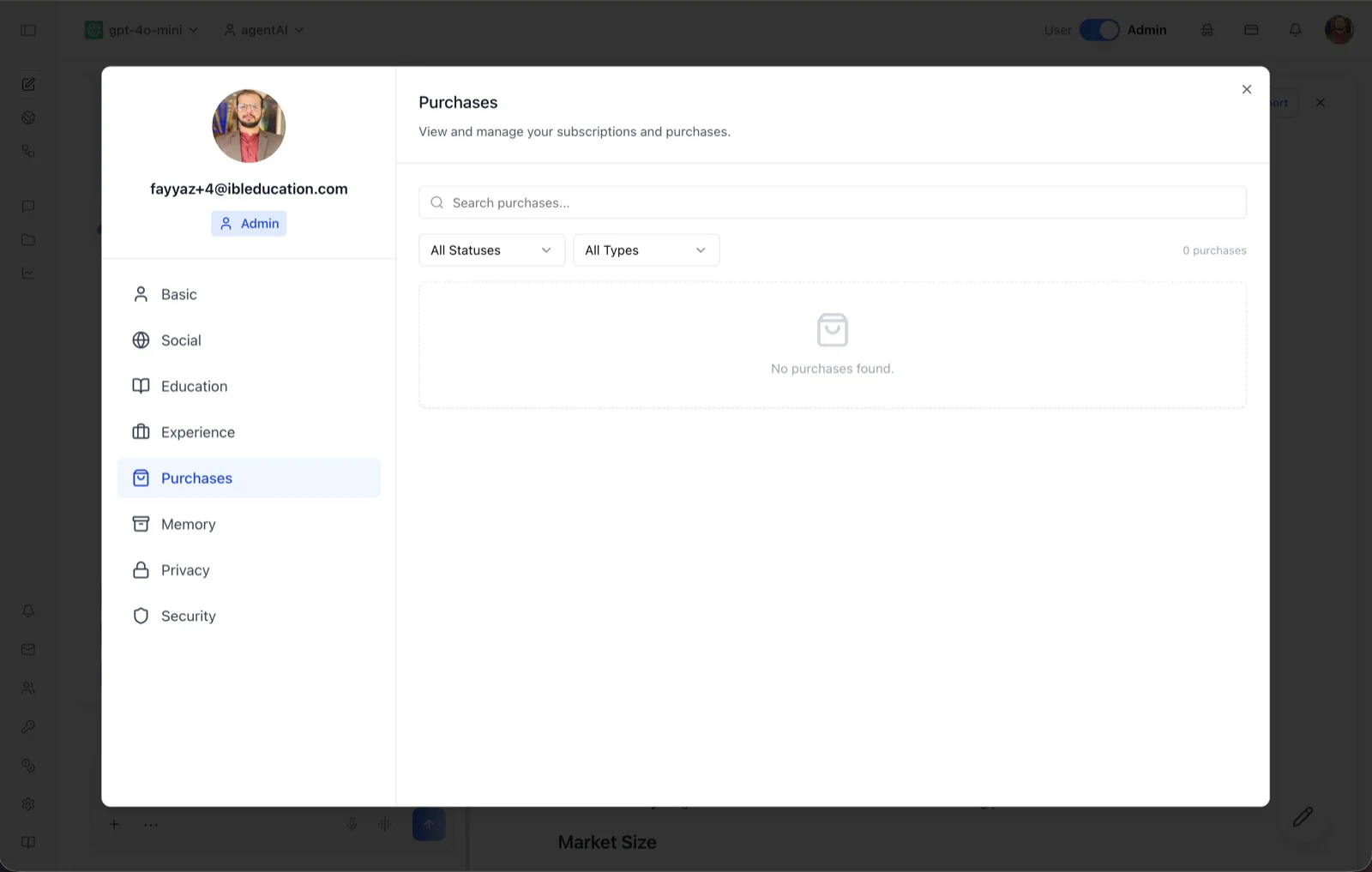Click the voice waveform icon in chat input

pos(385,824)
